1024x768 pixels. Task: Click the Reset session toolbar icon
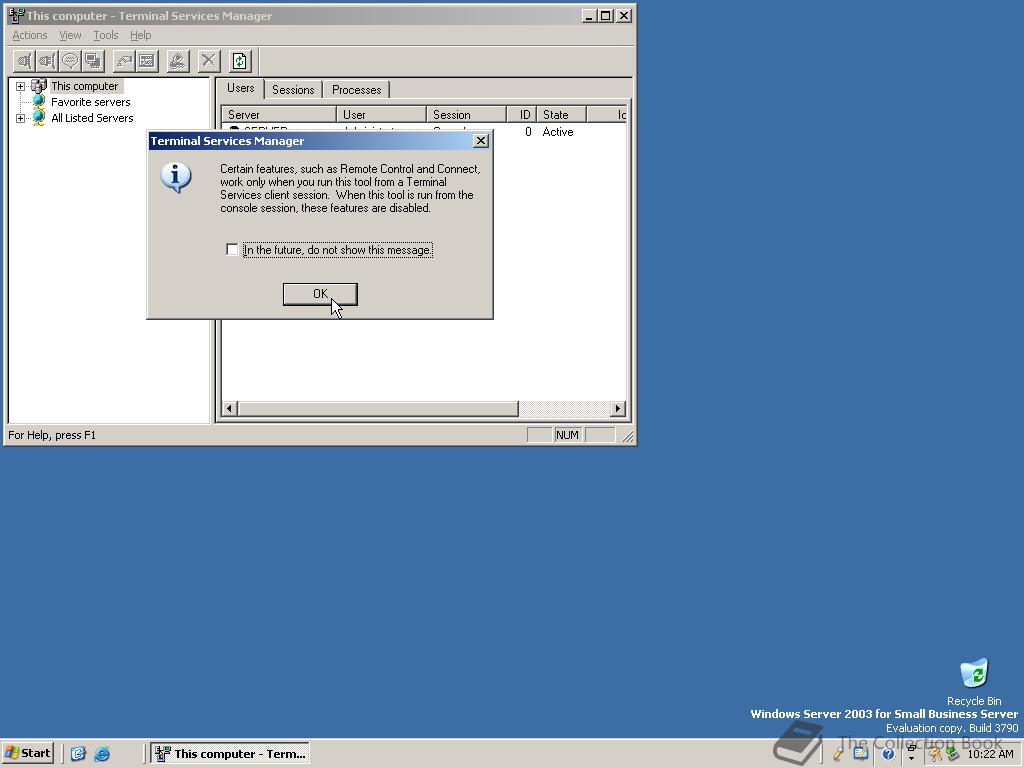pos(123,61)
